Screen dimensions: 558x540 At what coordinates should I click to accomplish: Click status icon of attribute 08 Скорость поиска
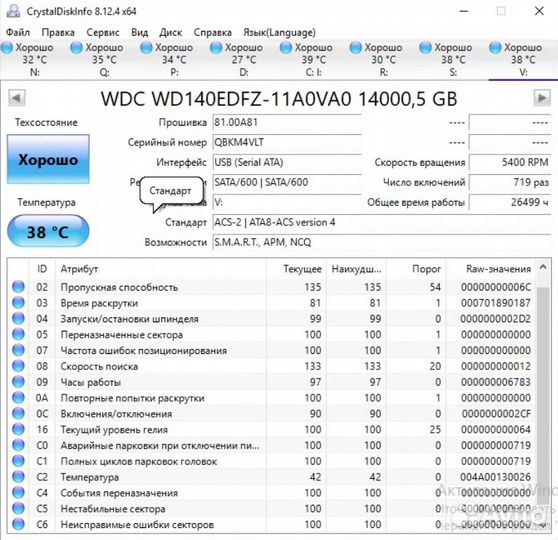[x=18, y=366]
